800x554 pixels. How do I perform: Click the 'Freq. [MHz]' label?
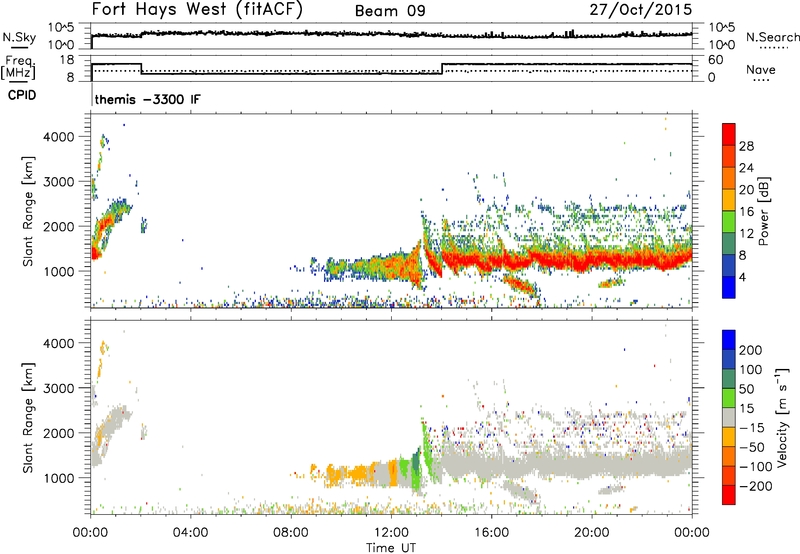tap(19, 68)
